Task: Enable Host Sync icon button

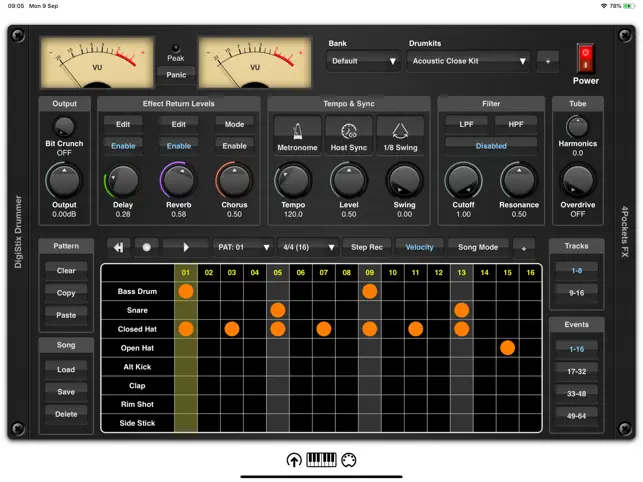Action: click(x=349, y=135)
